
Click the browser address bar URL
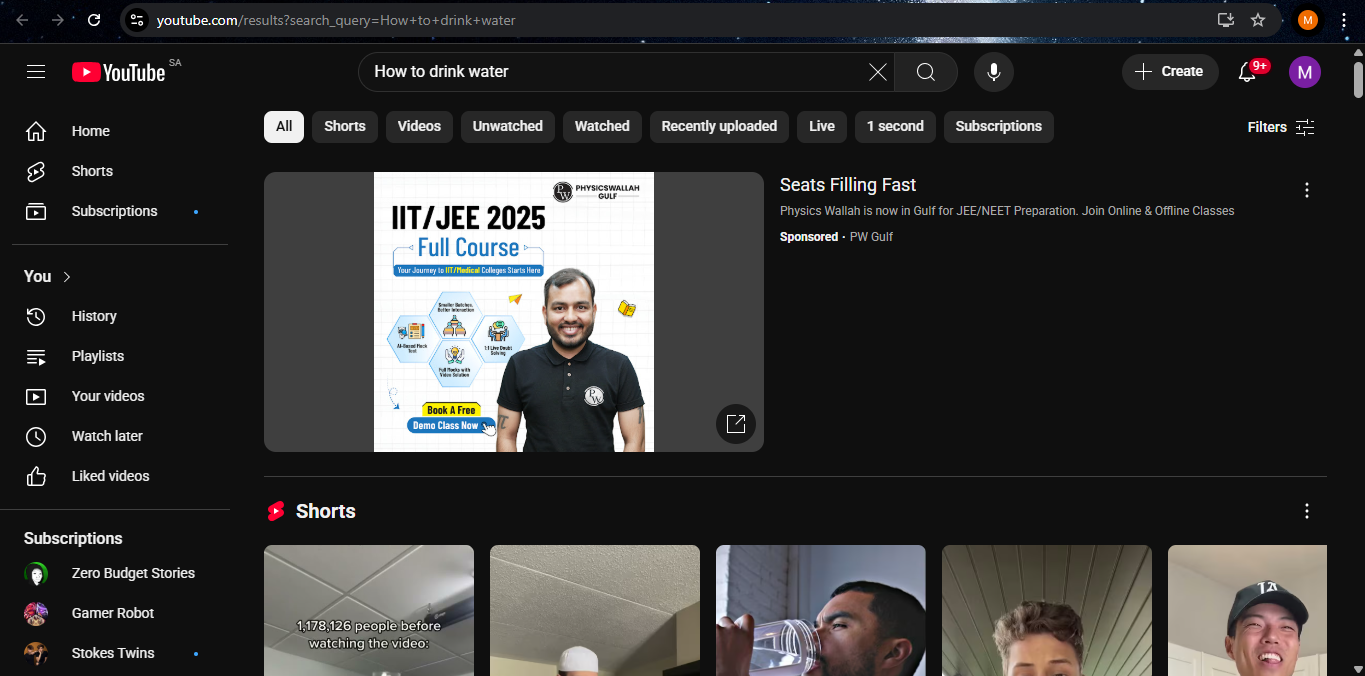[336, 20]
